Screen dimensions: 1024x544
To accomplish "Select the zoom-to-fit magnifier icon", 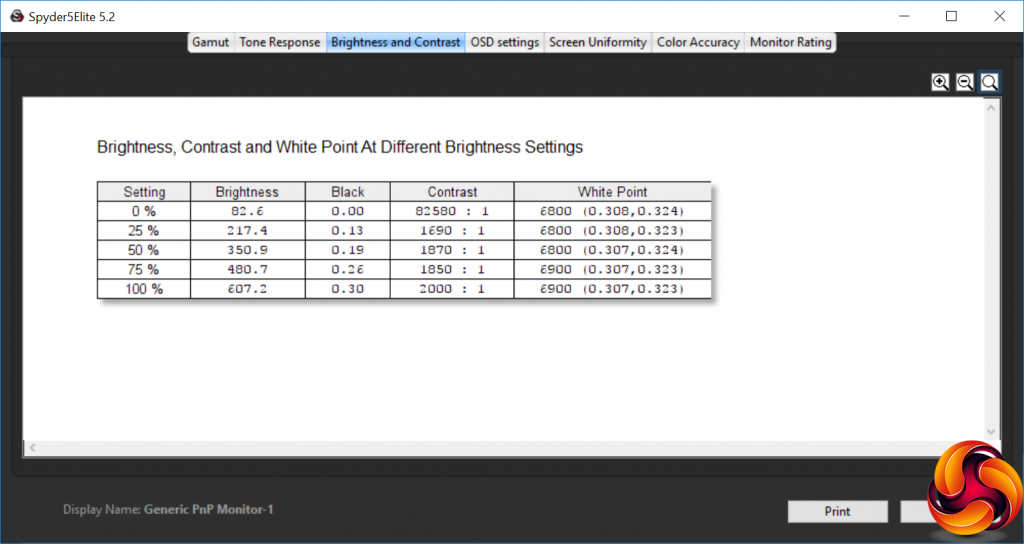I will click(989, 82).
